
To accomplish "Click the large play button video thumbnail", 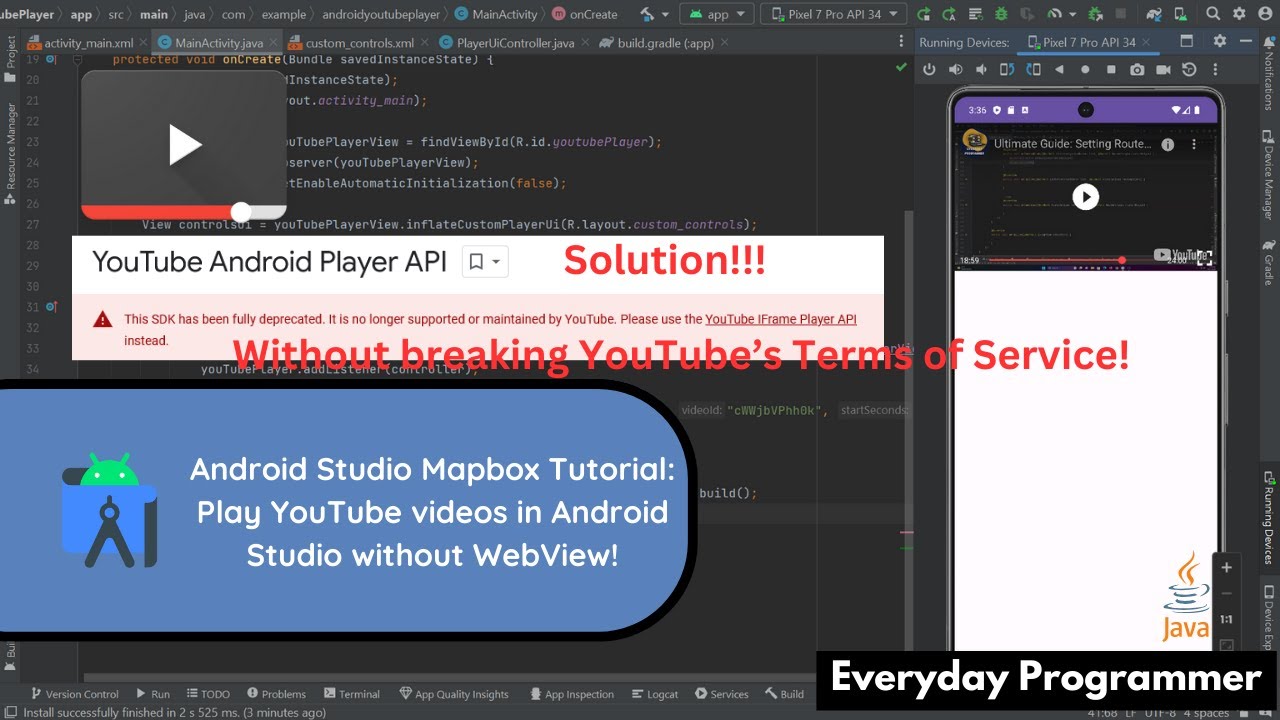I will tap(184, 146).
